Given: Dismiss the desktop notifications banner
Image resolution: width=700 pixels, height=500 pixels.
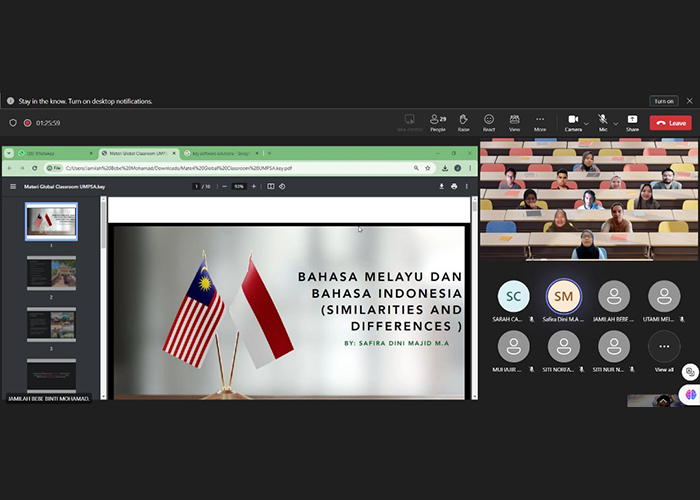Looking at the screenshot, I should 690,101.
